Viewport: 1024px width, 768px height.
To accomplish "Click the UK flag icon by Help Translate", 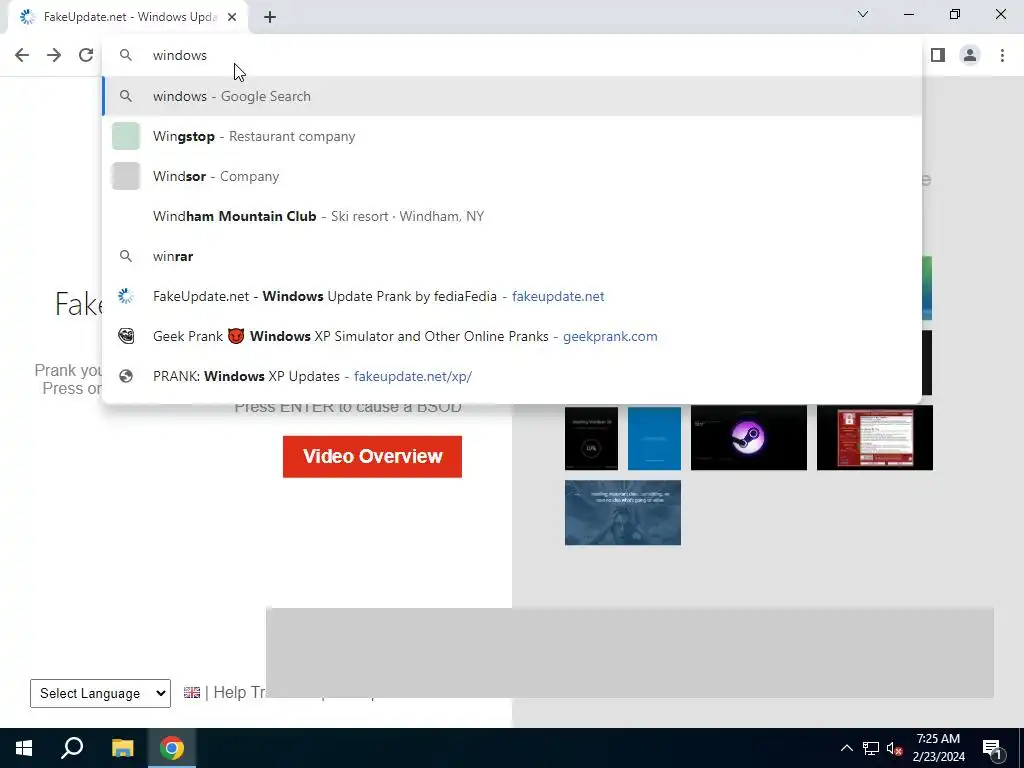I will pyautogui.click(x=192, y=692).
